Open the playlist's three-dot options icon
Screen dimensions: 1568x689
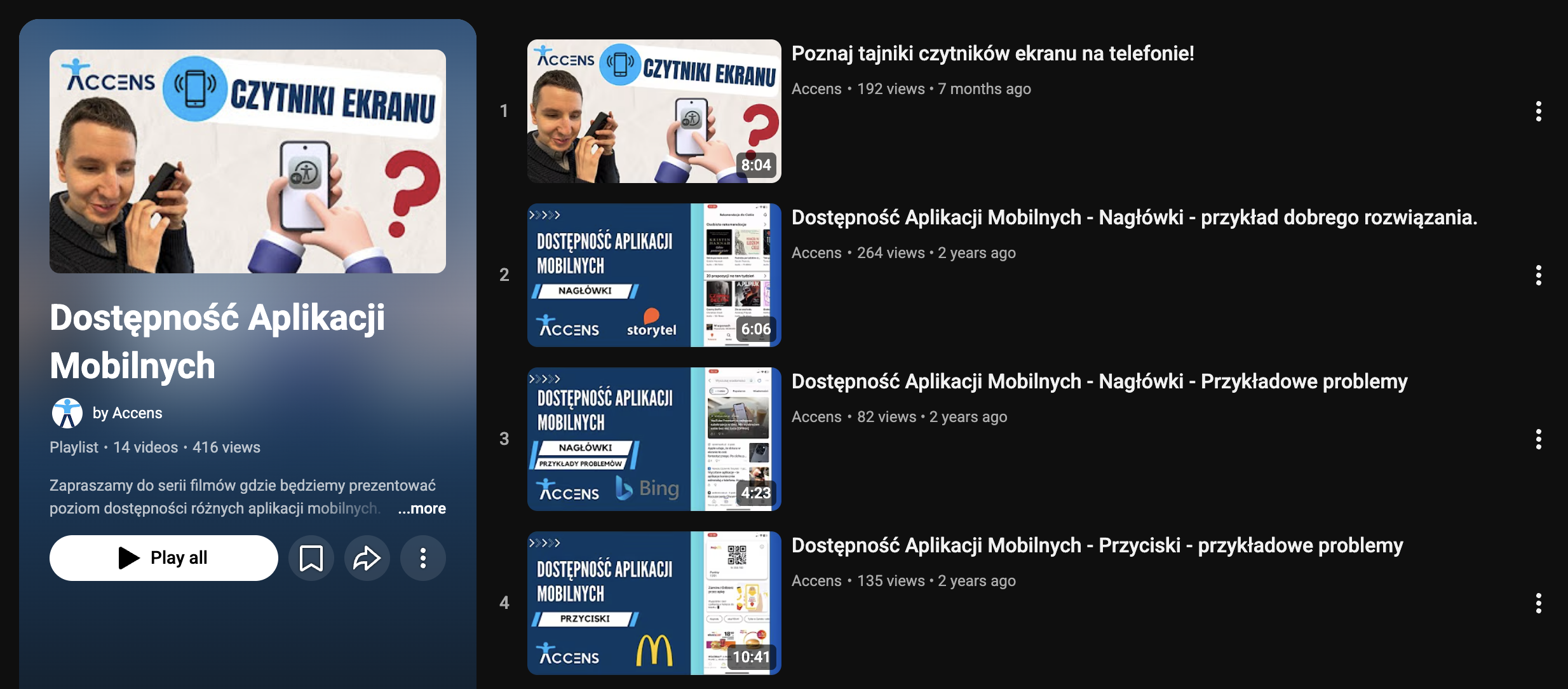(423, 557)
